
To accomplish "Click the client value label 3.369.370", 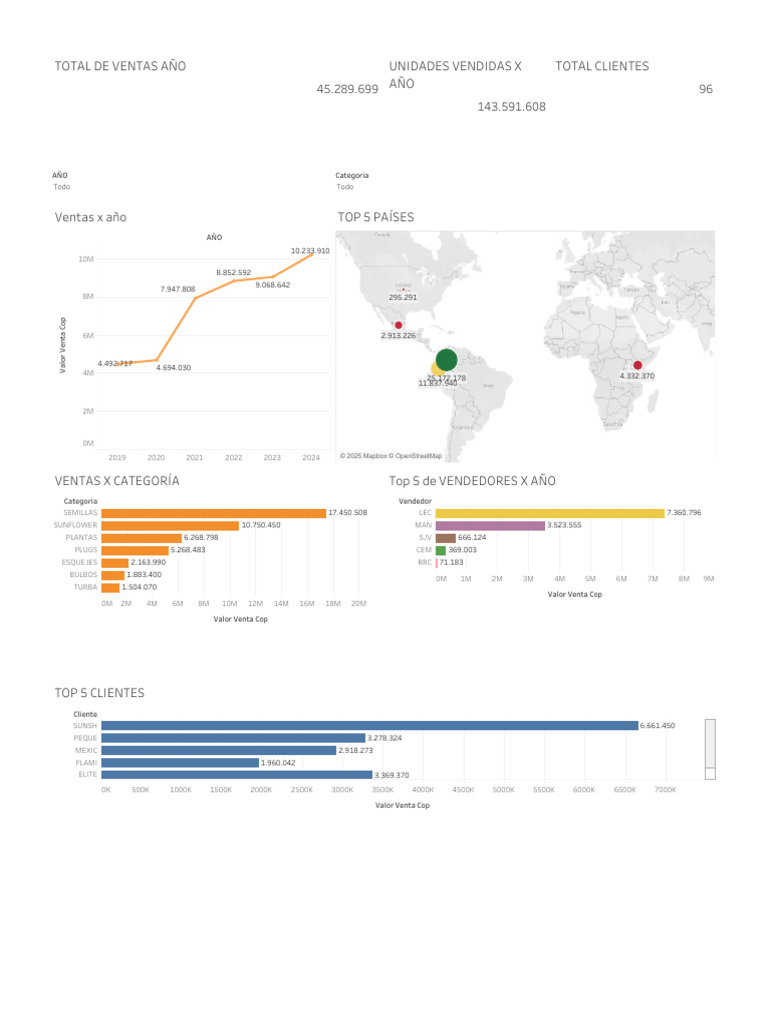I will pyautogui.click(x=392, y=775).
